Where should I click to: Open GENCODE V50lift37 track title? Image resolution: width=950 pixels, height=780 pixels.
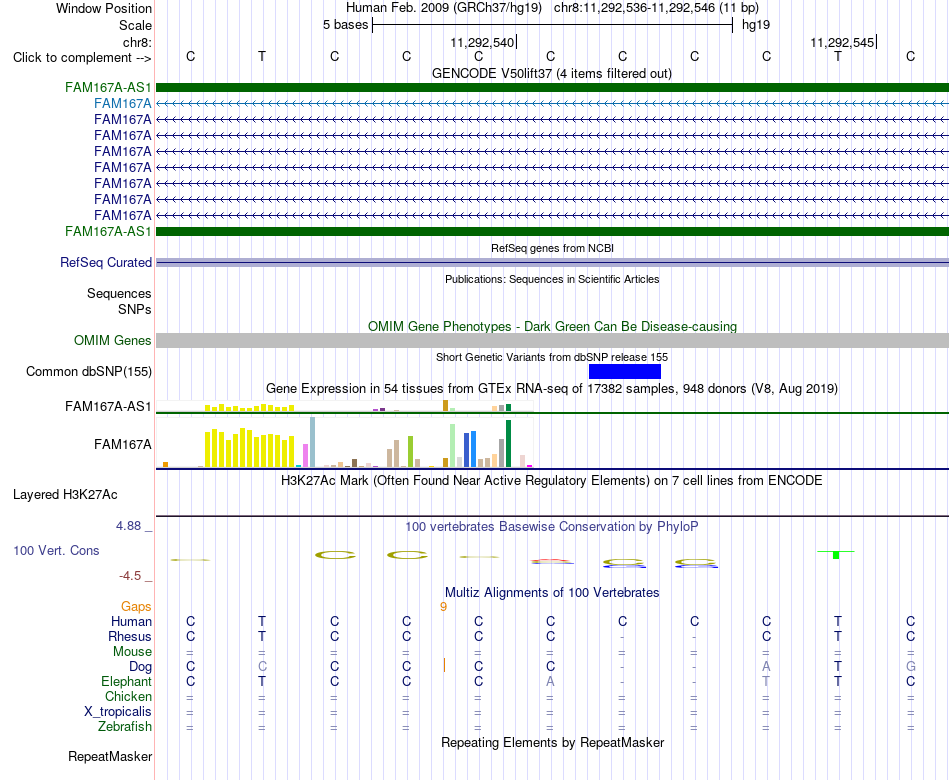pyautogui.click(x=552, y=73)
